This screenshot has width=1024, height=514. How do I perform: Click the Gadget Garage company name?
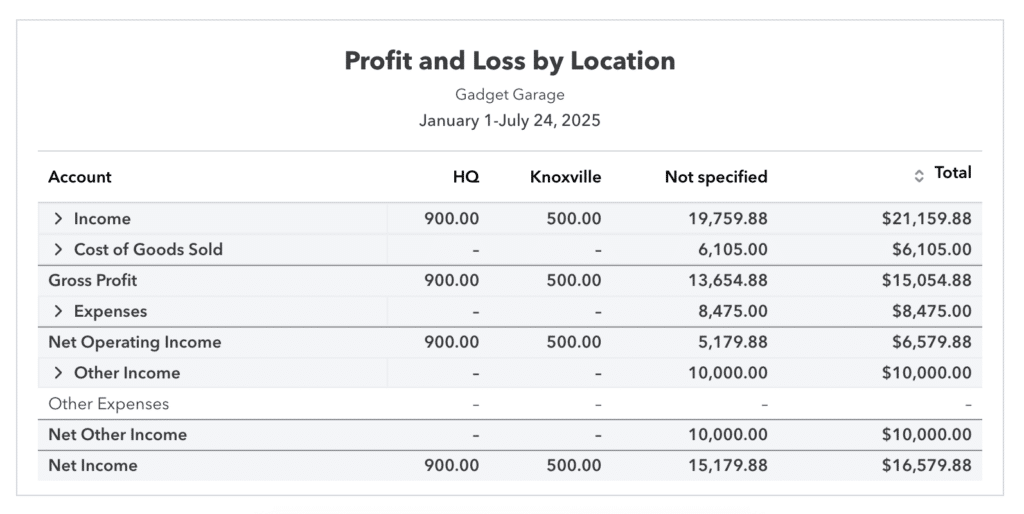click(x=510, y=95)
